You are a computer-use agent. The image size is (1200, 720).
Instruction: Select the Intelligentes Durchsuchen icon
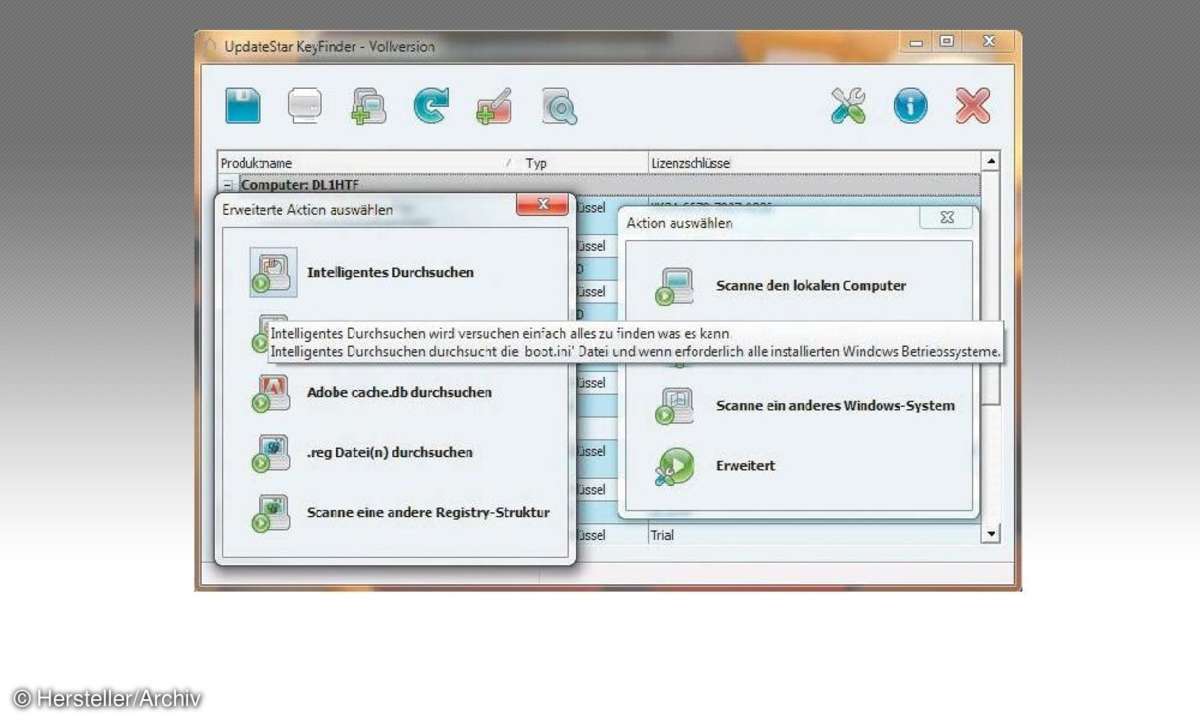(272, 272)
